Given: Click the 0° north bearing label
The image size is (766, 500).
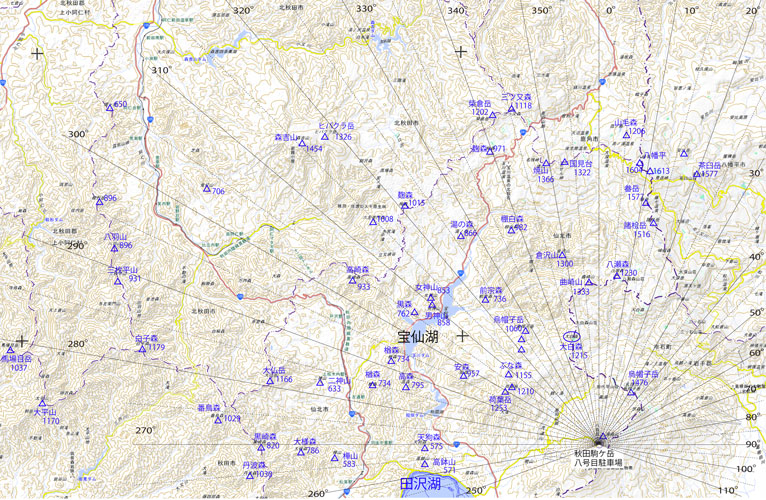Looking at the screenshot, I should pos(689,10).
